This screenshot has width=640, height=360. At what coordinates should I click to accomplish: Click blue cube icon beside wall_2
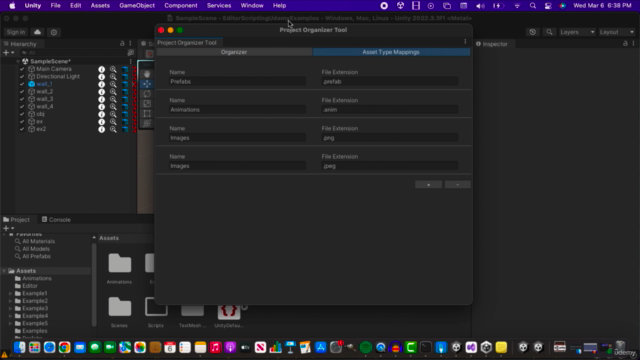click(x=125, y=92)
